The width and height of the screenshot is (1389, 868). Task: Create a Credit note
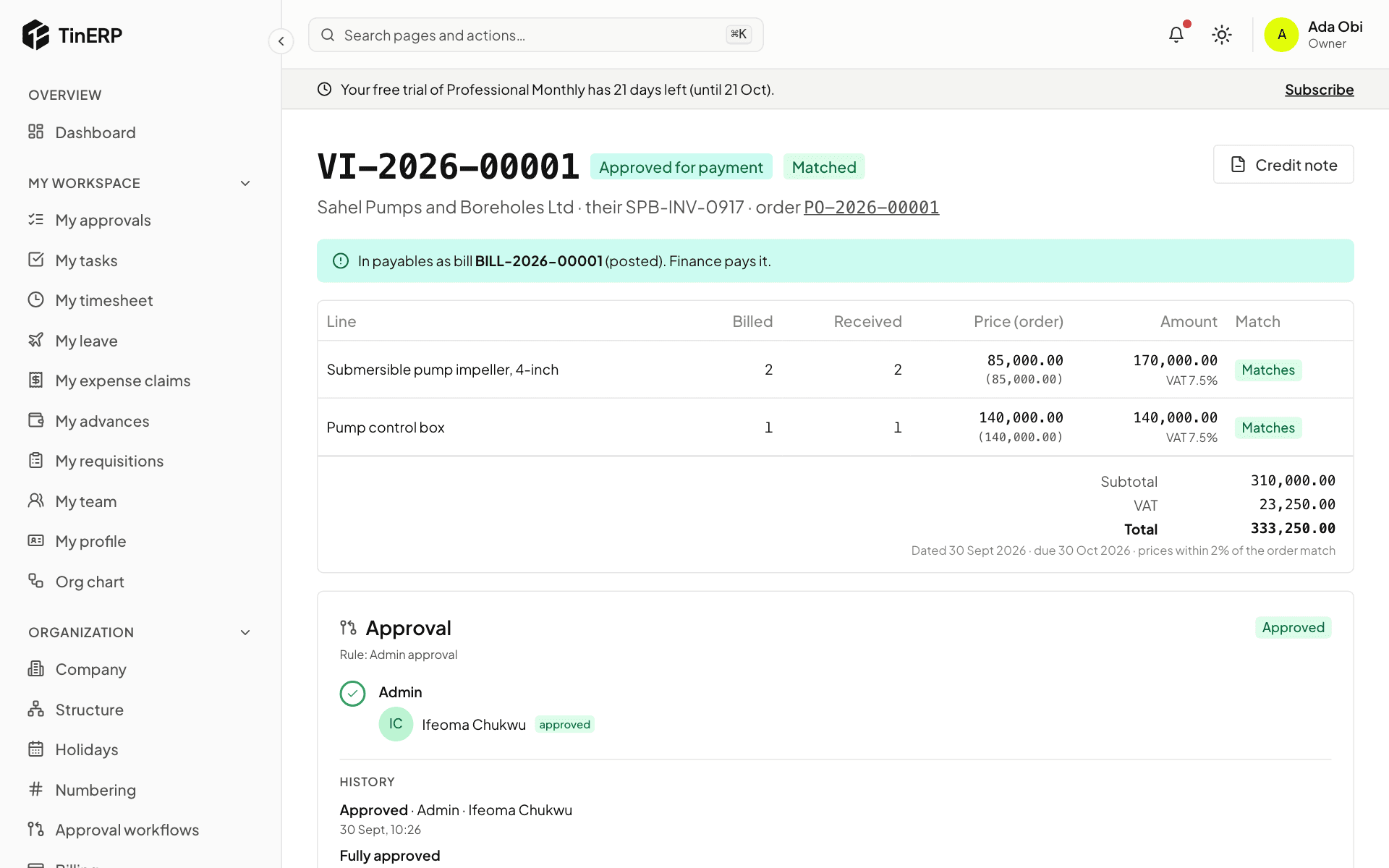(1283, 164)
